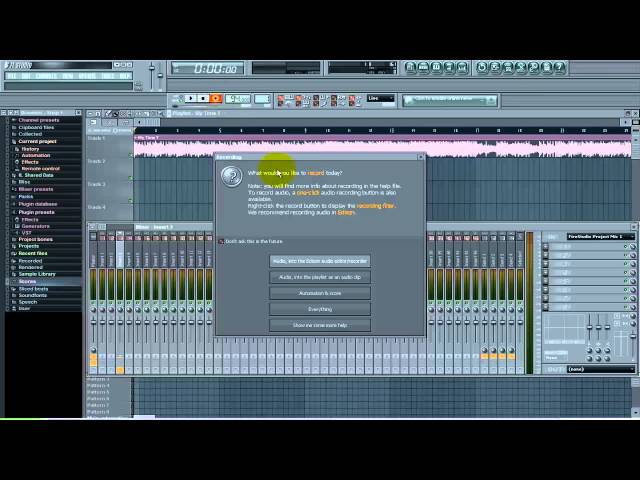Click the "Everything" button
Viewport: 640px width, 480px height.
[320, 309]
